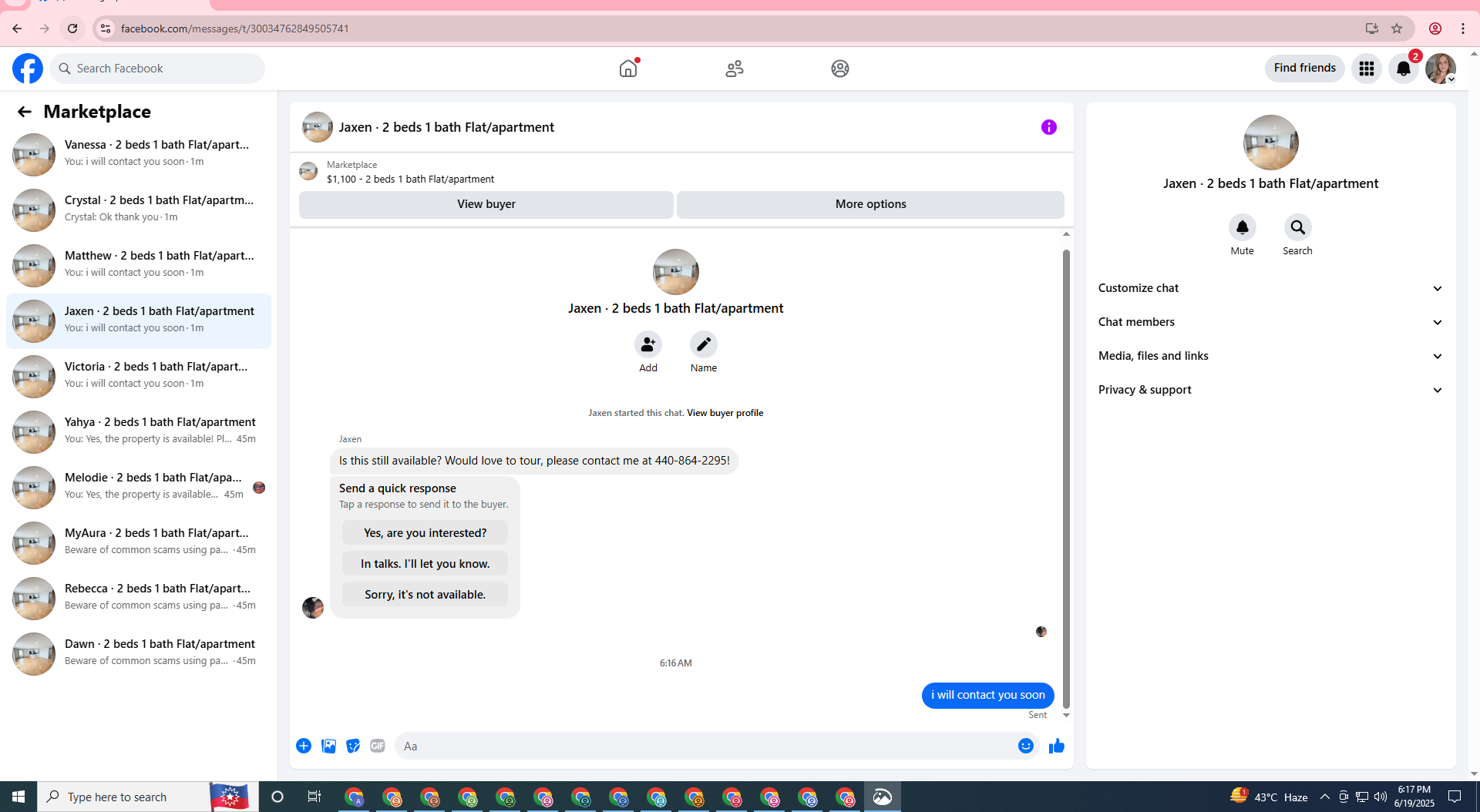The height and width of the screenshot is (812, 1480).
Task: Edit the chat name with the pencil icon
Action: click(x=704, y=344)
